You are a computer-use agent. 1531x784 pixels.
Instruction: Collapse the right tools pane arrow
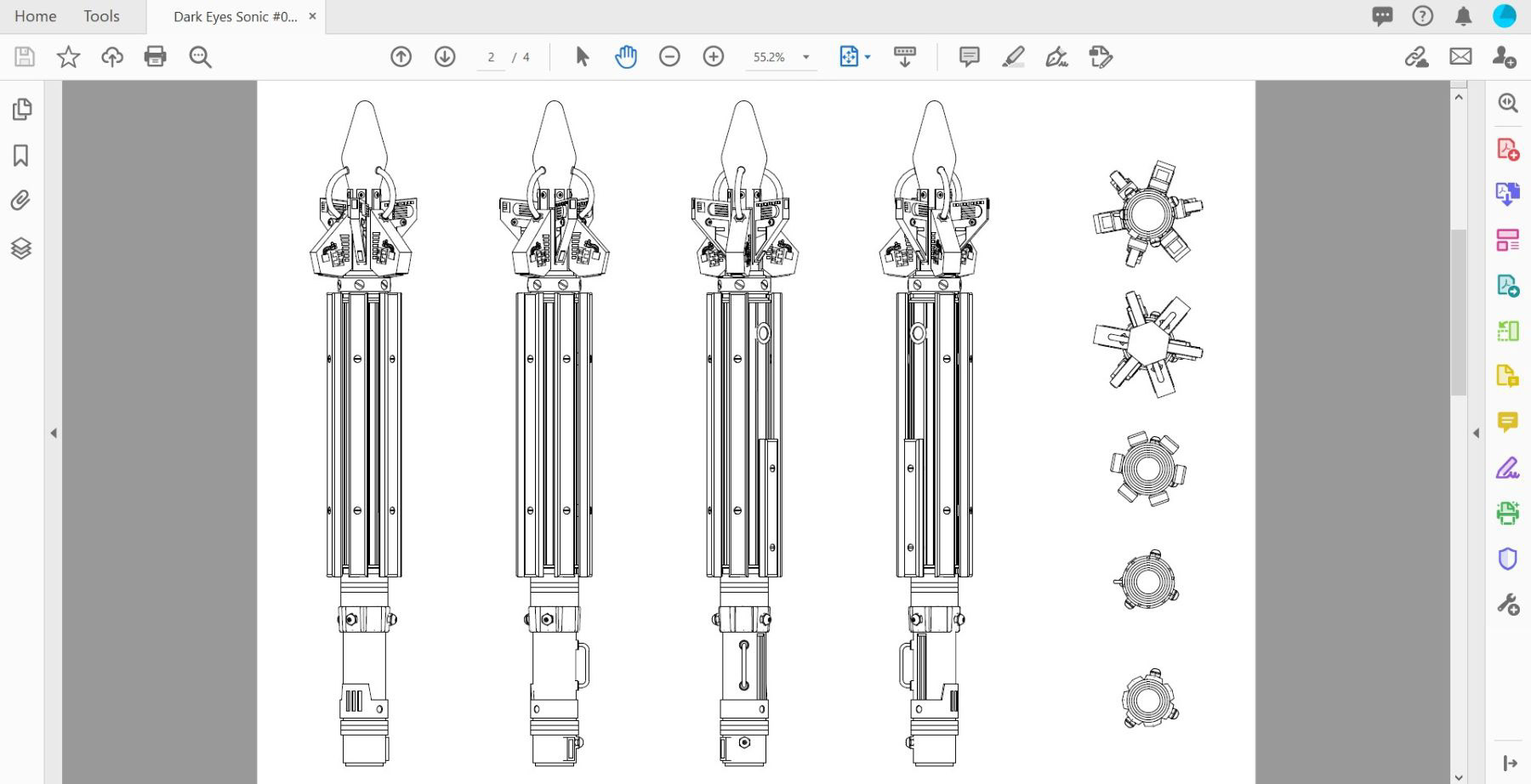click(1476, 433)
